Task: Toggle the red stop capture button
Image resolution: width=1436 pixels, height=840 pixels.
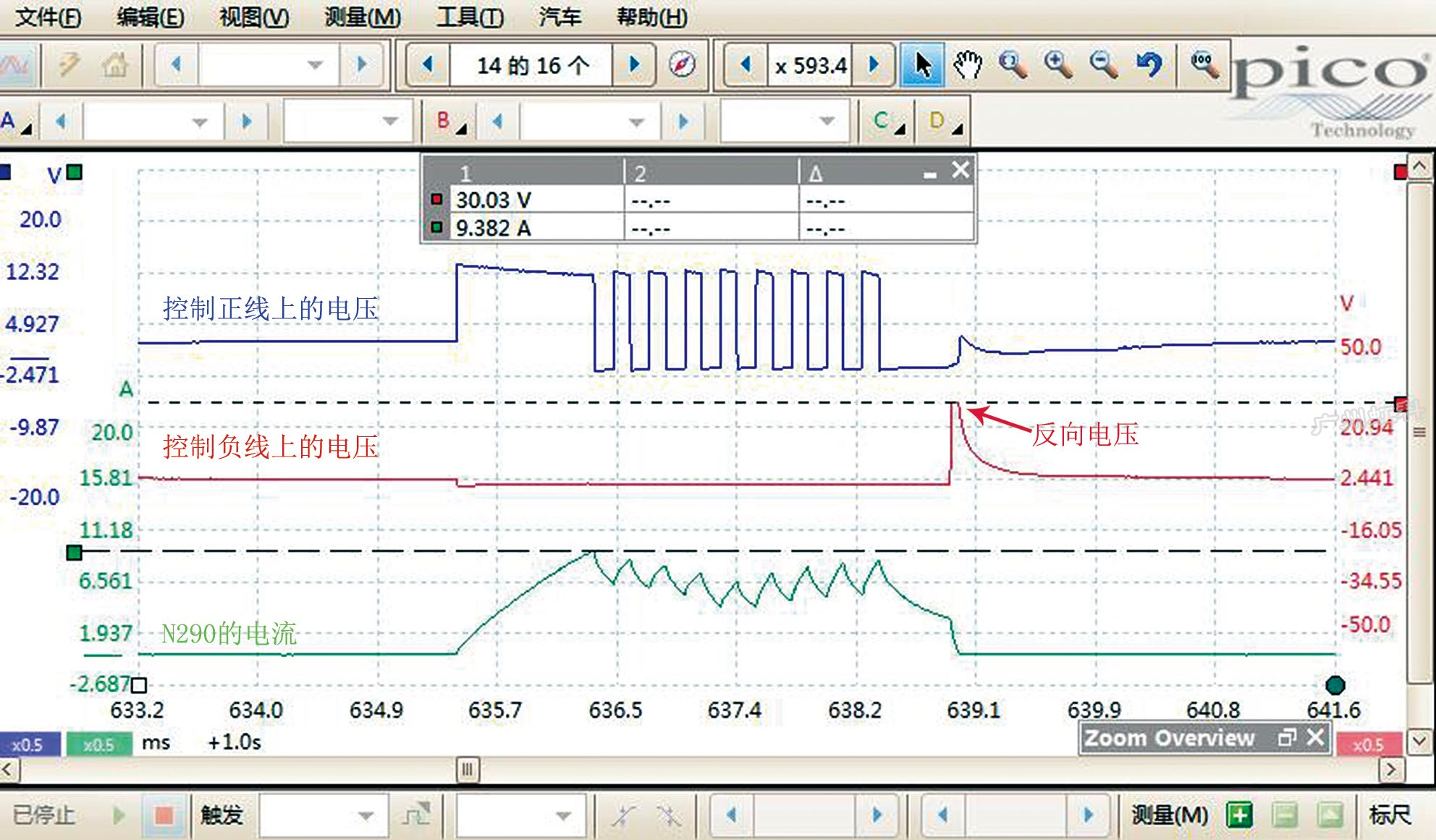Action: (x=164, y=815)
